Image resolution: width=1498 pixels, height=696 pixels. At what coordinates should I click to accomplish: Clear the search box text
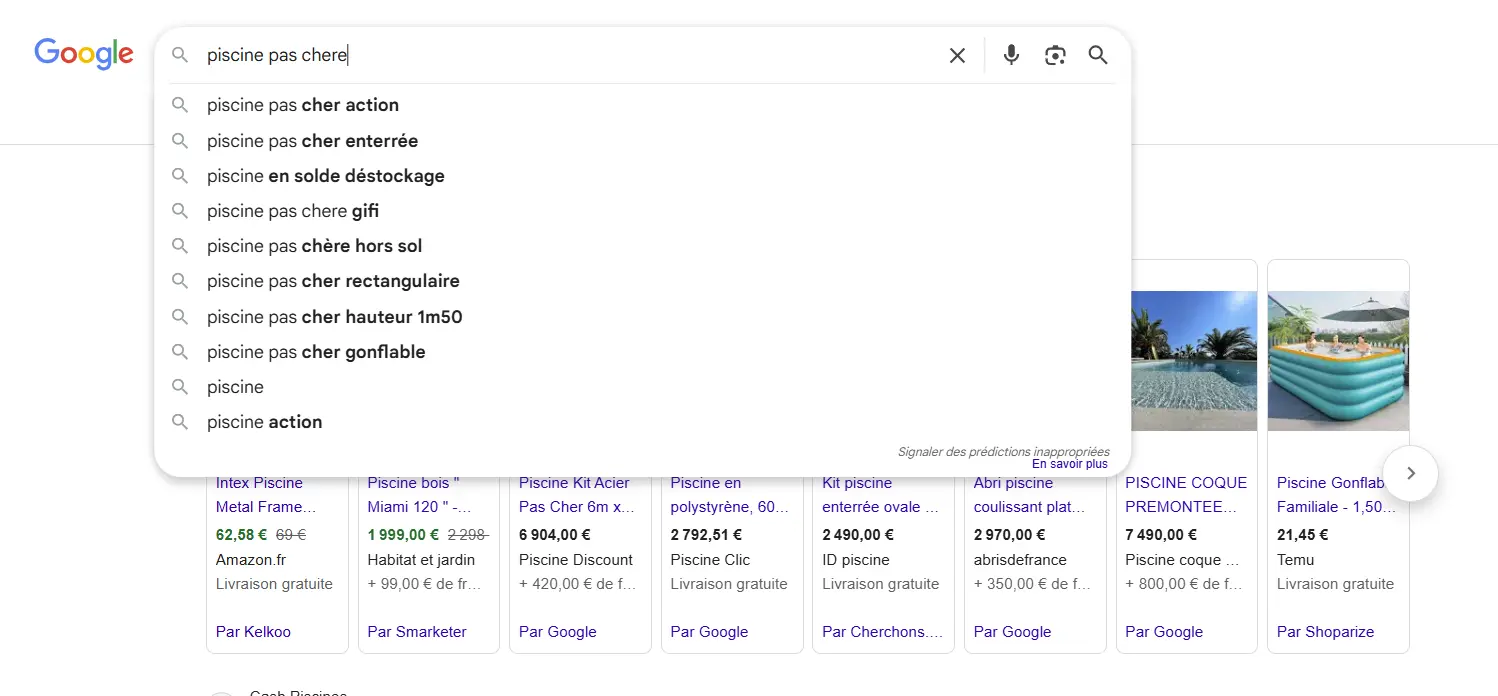(x=957, y=56)
